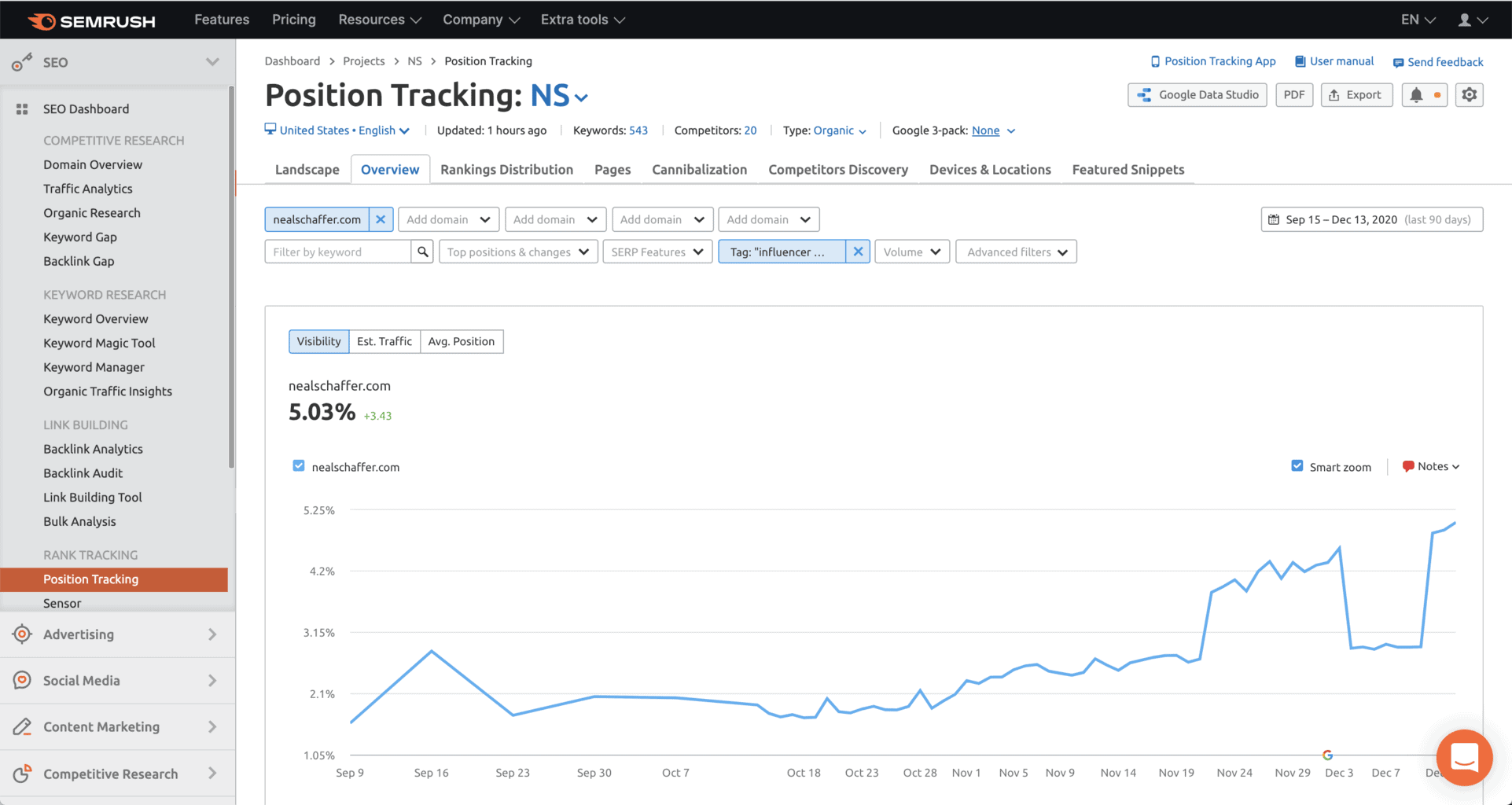Switch to the Featured Snippets tab
This screenshot has width=1512, height=805.
click(x=1128, y=170)
